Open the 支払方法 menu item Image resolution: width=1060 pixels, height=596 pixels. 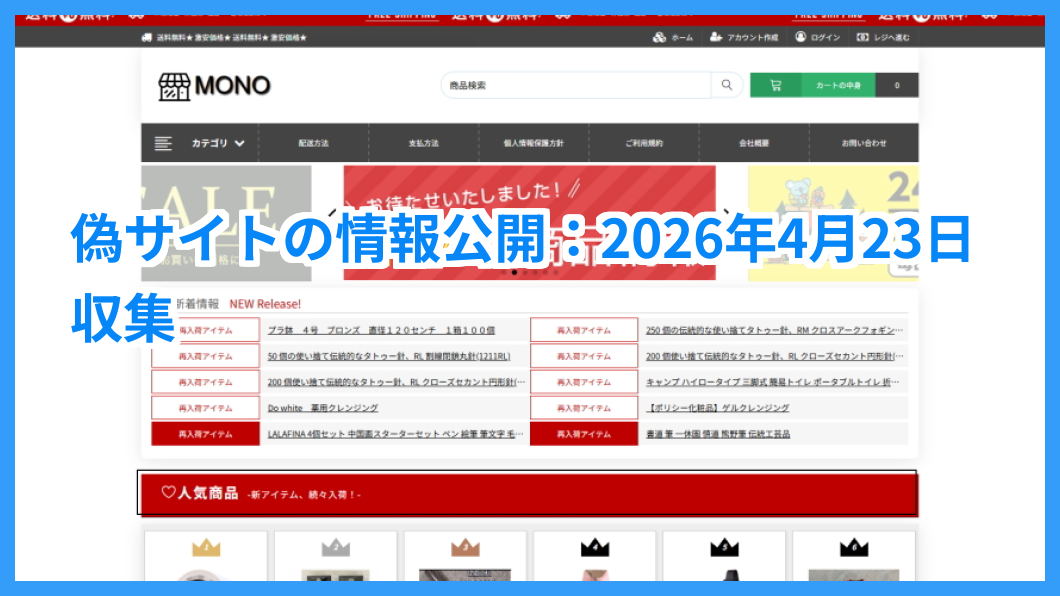[x=423, y=143]
